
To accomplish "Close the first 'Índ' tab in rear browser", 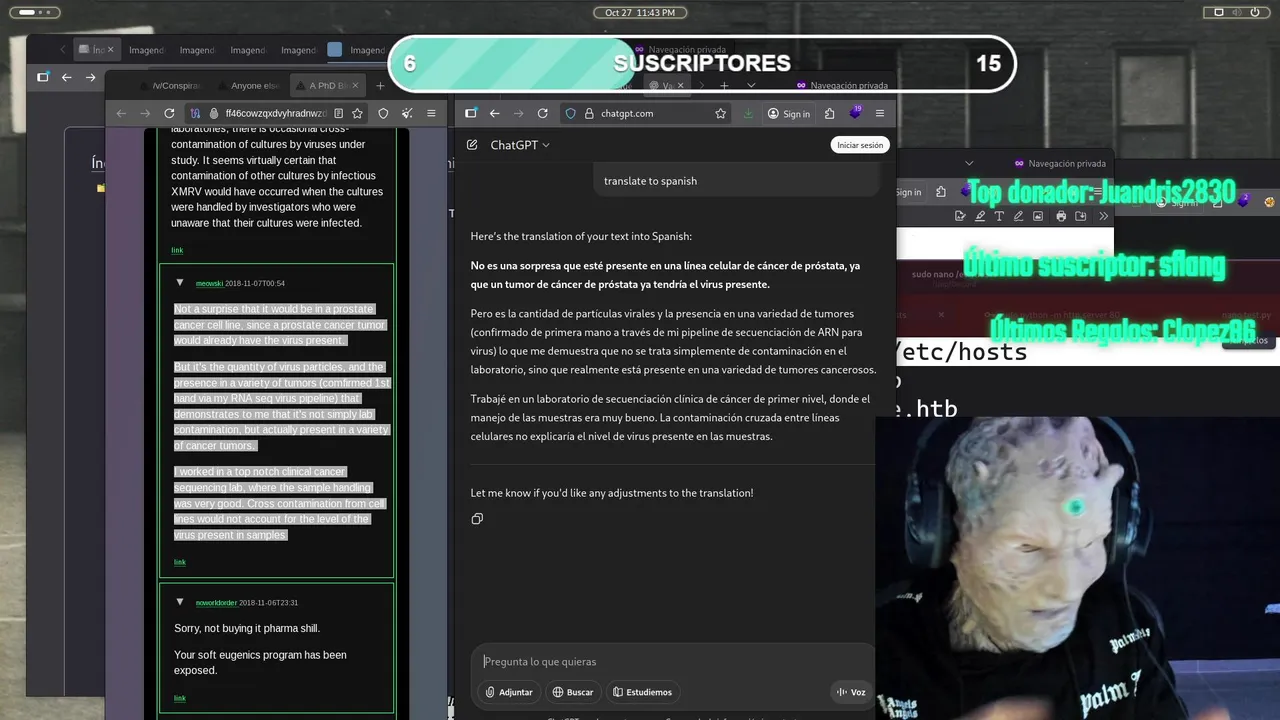I will (x=110, y=50).
